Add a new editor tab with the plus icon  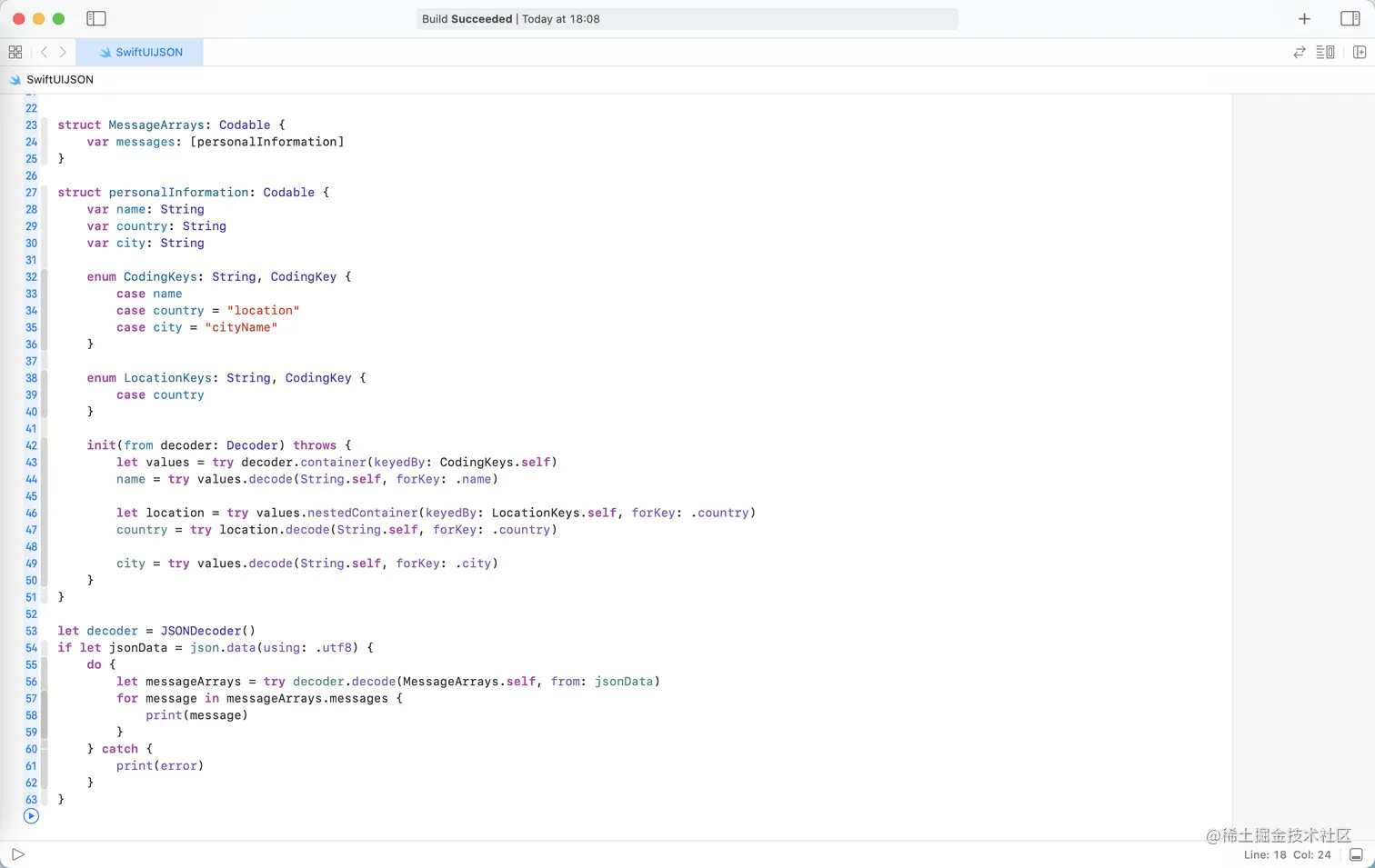coord(1304,19)
